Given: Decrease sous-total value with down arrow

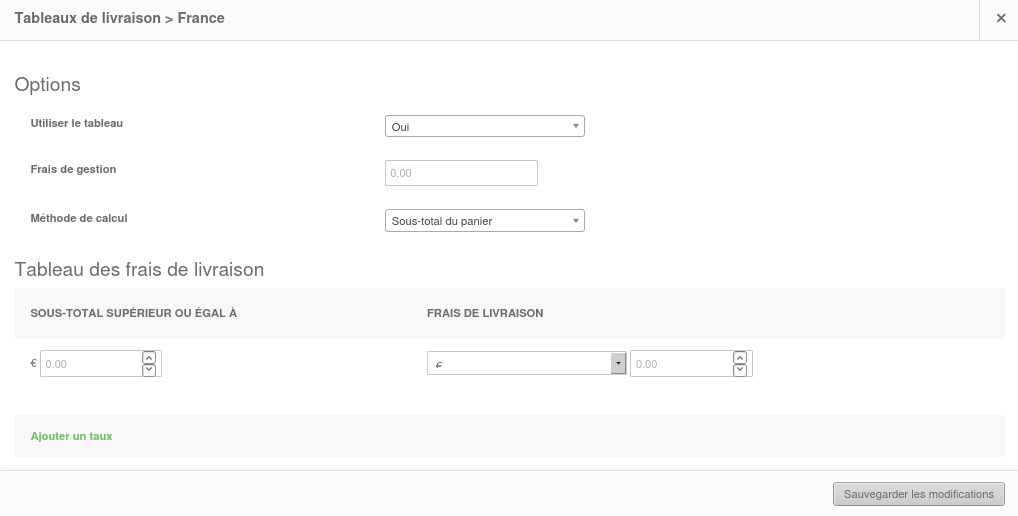Looking at the screenshot, I should (x=149, y=370).
